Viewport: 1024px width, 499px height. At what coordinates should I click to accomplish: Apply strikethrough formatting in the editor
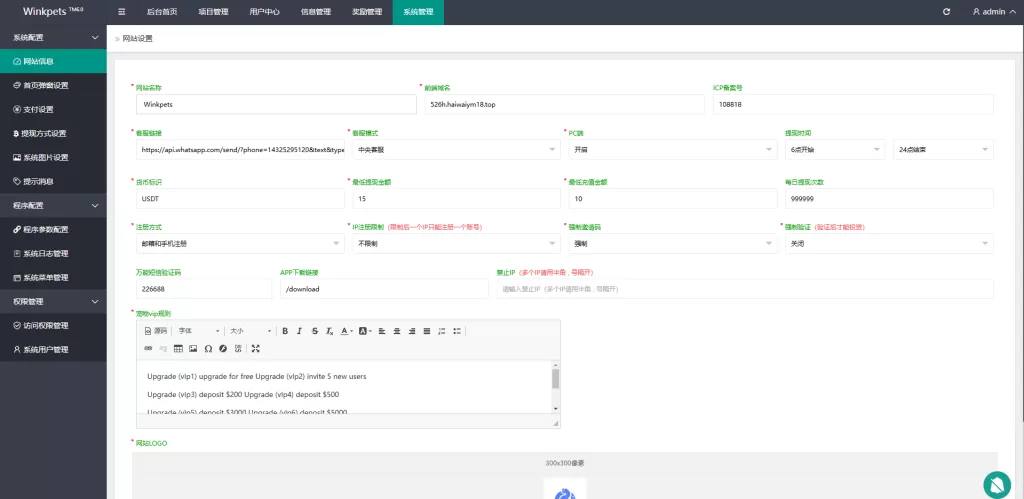[x=315, y=331]
